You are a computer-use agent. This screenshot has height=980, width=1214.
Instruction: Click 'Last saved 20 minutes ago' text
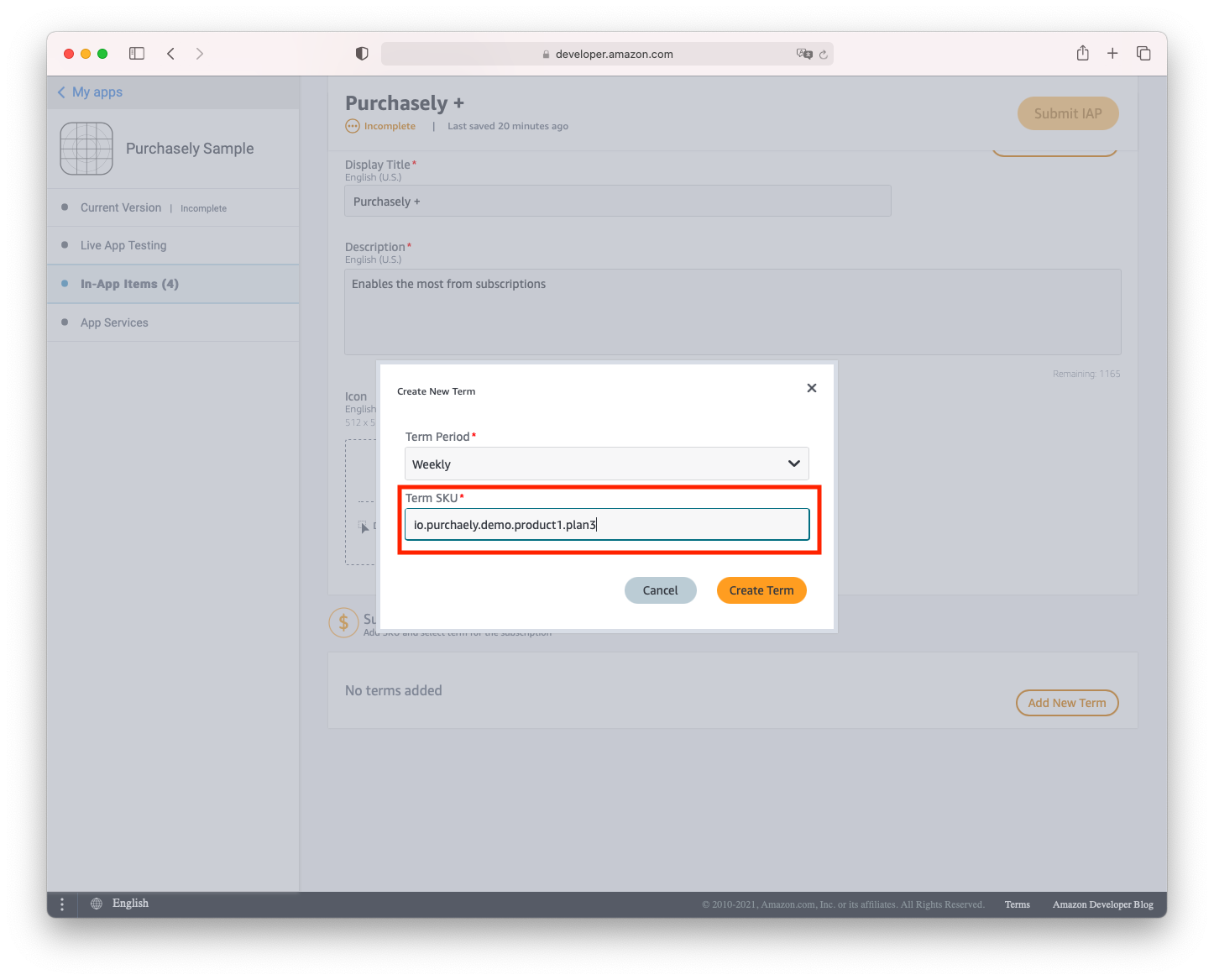[x=508, y=126]
